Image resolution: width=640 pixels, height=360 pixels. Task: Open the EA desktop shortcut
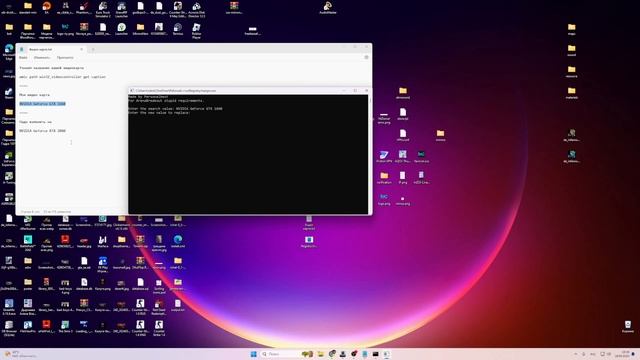[x=47, y=8]
